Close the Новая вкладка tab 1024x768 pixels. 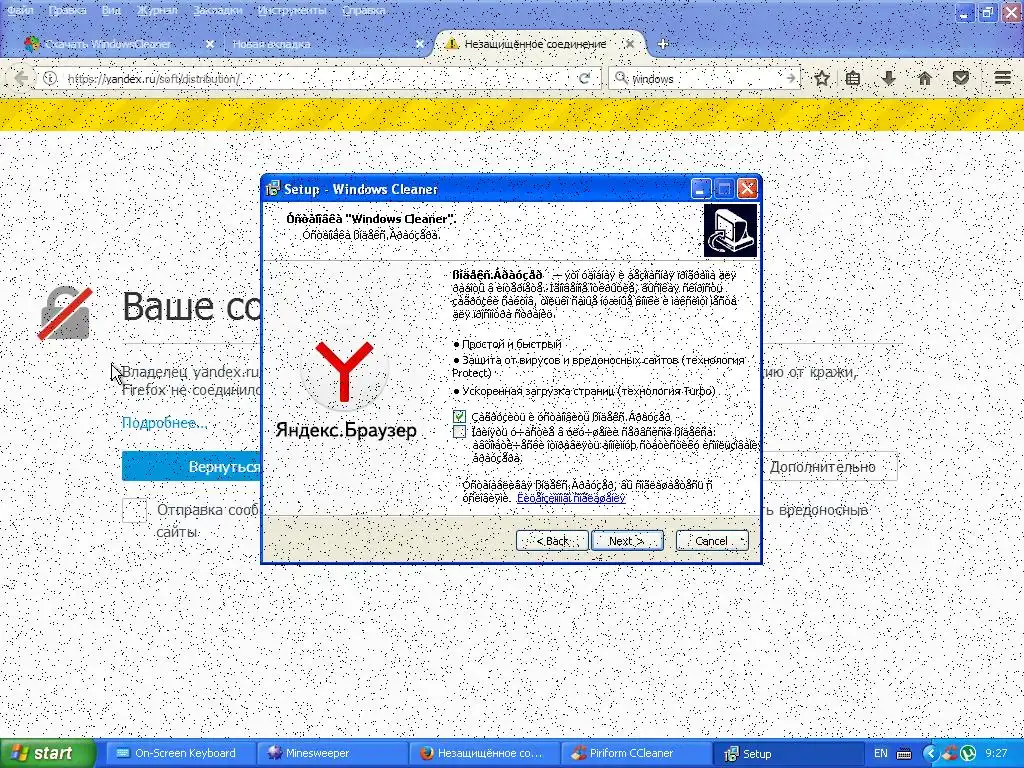tap(420, 44)
